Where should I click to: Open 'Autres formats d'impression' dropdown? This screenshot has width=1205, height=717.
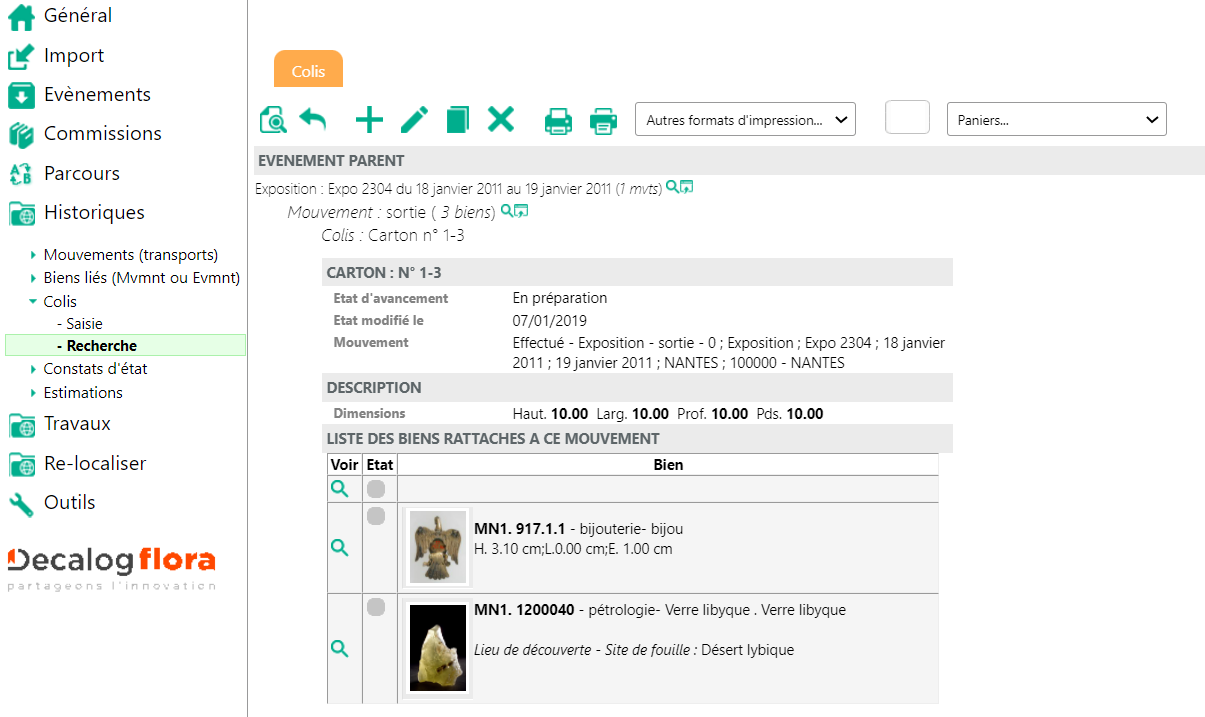point(745,120)
